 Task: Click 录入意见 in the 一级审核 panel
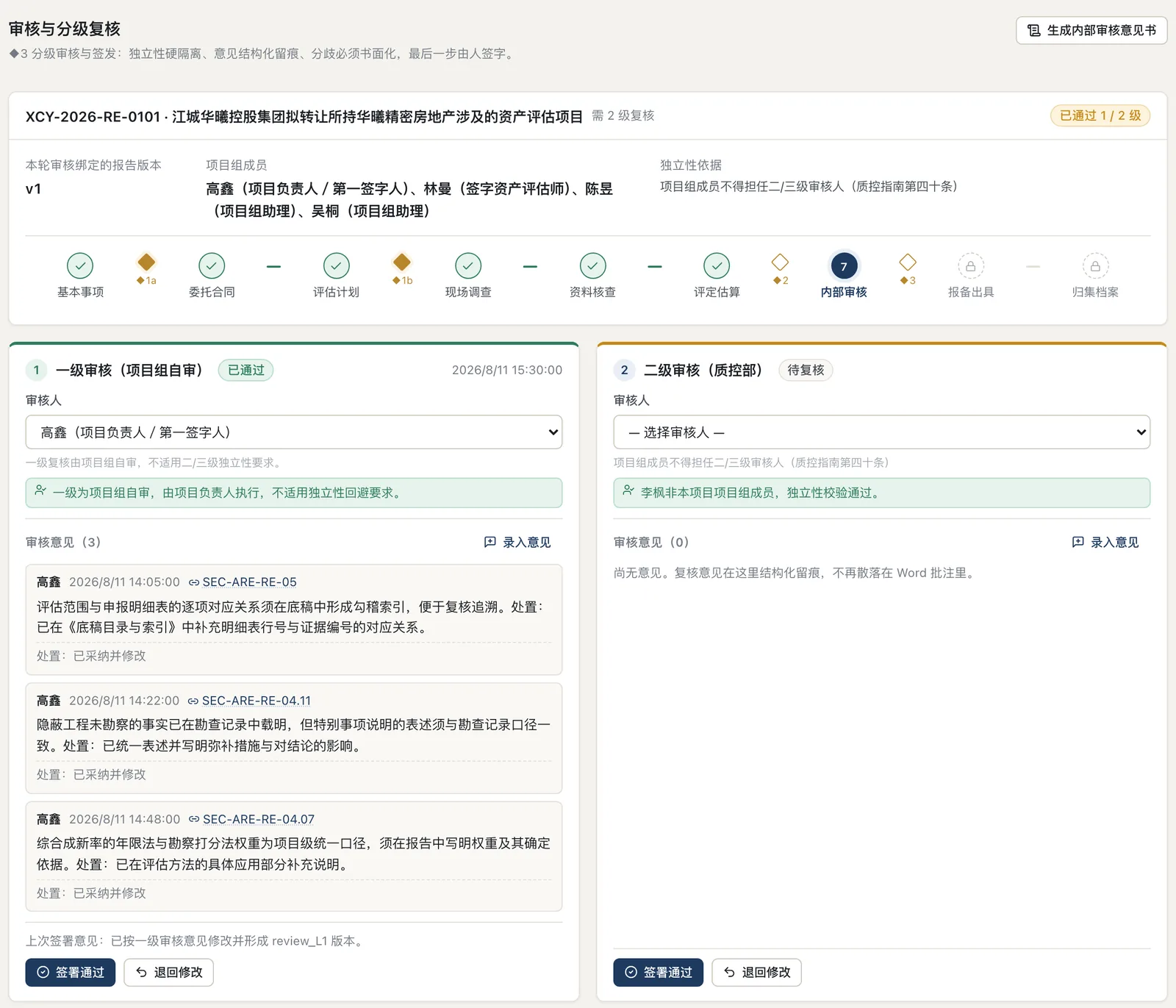pyautogui.click(x=517, y=543)
